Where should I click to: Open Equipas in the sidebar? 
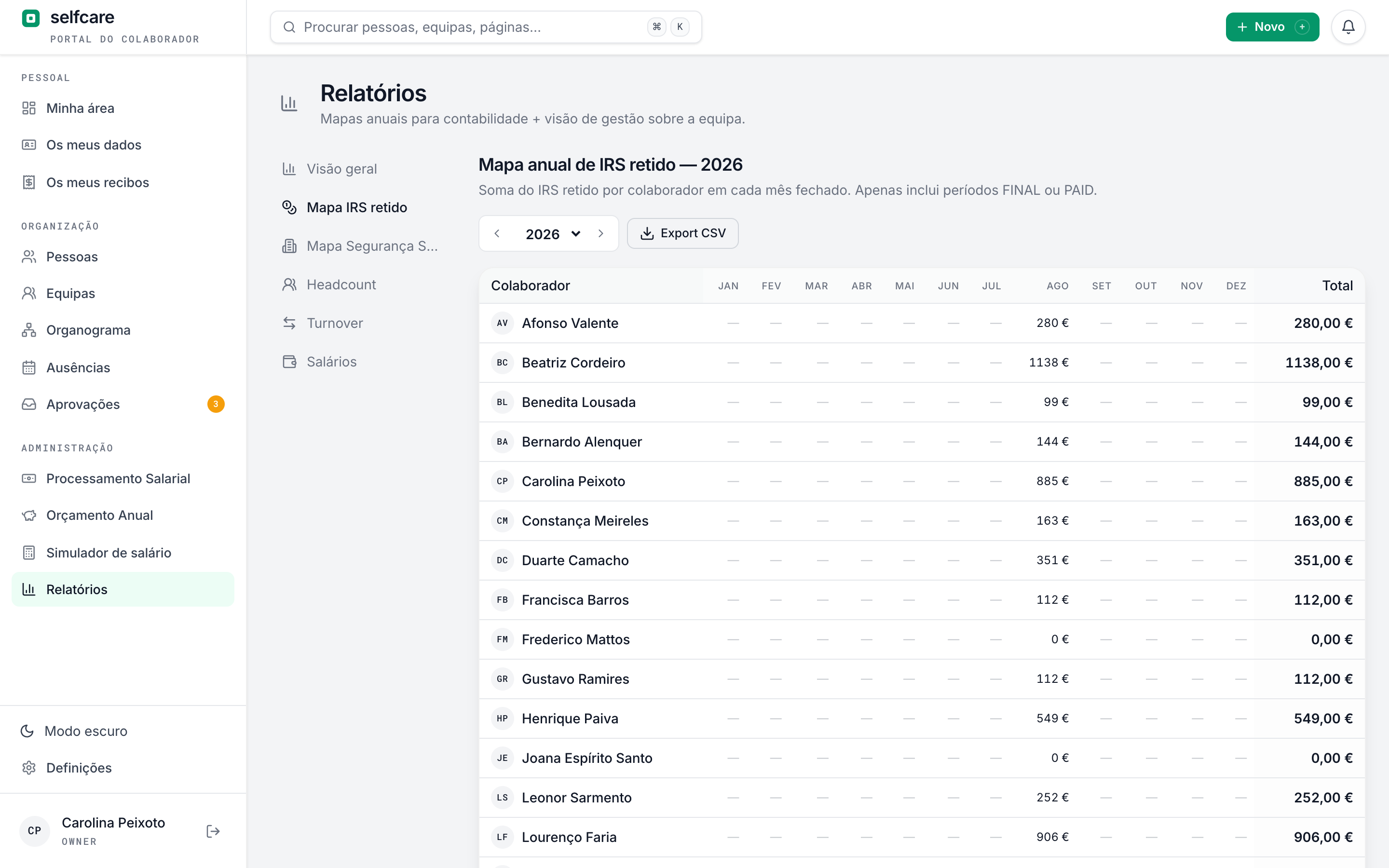click(123, 293)
